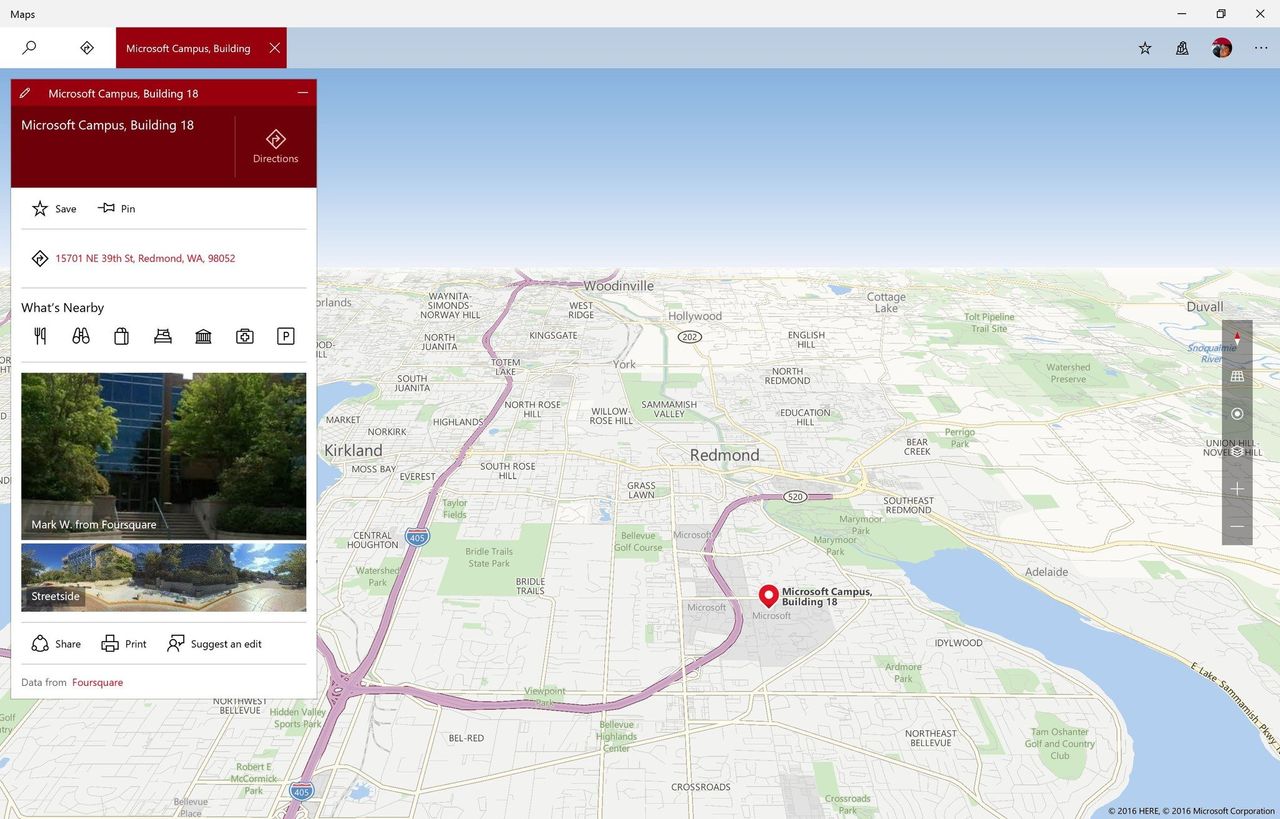The image size is (1280, 819).
Task: Click the Kirkland city label
Action: click(353, 451)
